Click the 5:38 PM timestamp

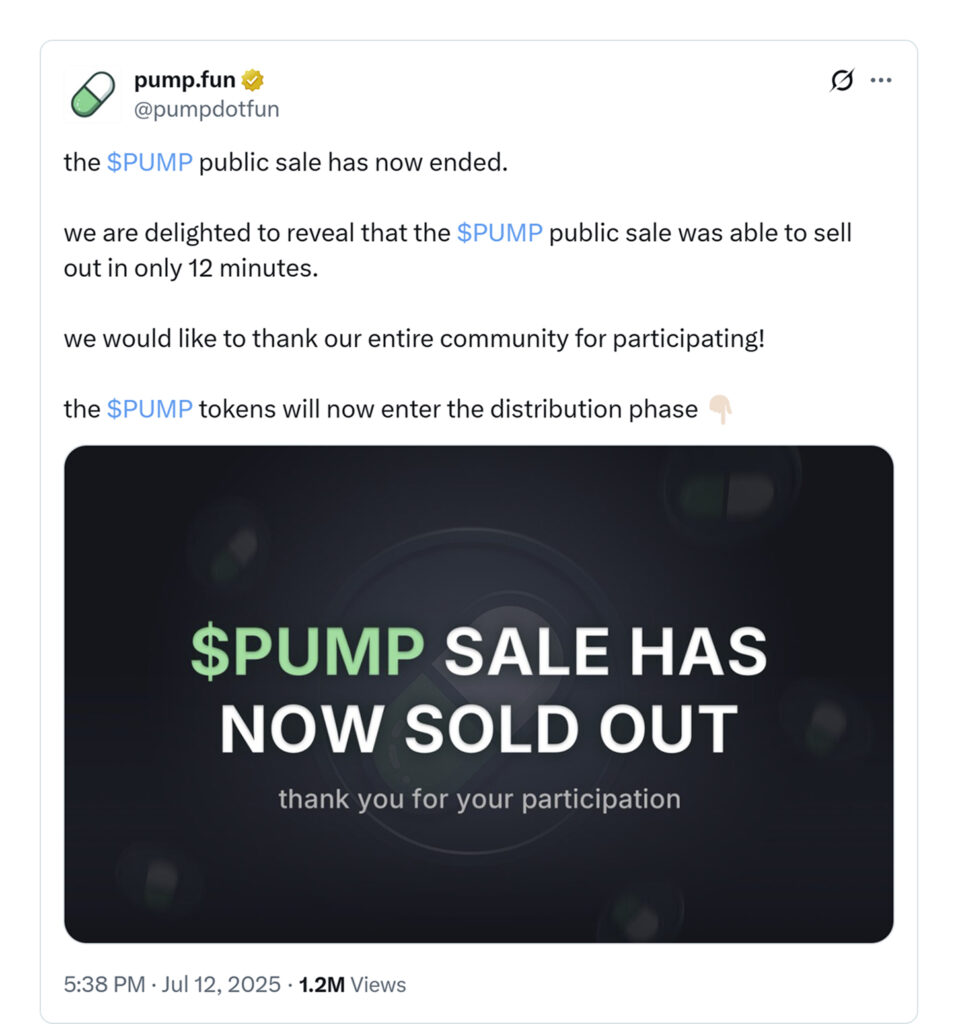101,984
